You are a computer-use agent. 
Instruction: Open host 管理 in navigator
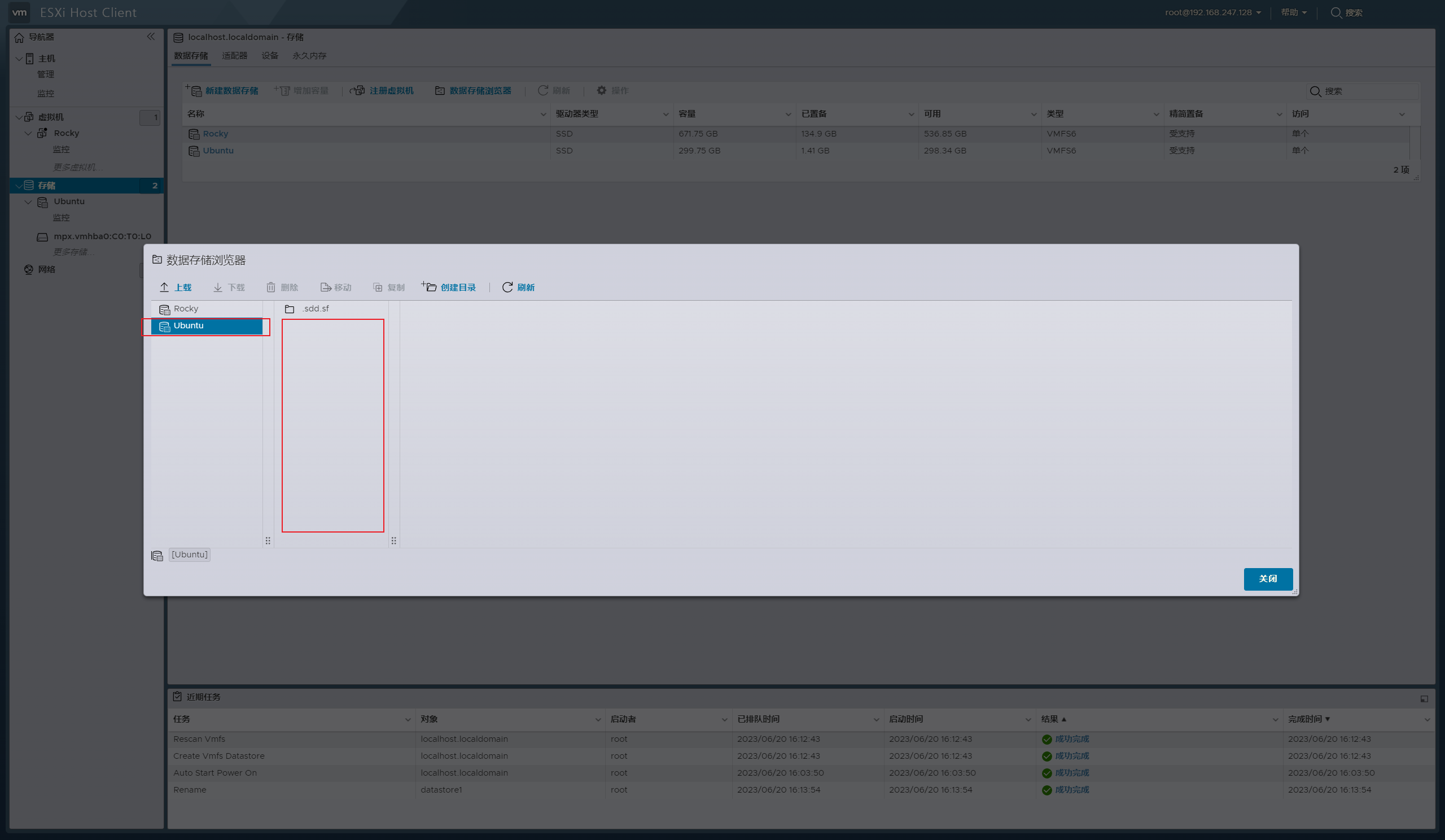click(x=46, y=74)
